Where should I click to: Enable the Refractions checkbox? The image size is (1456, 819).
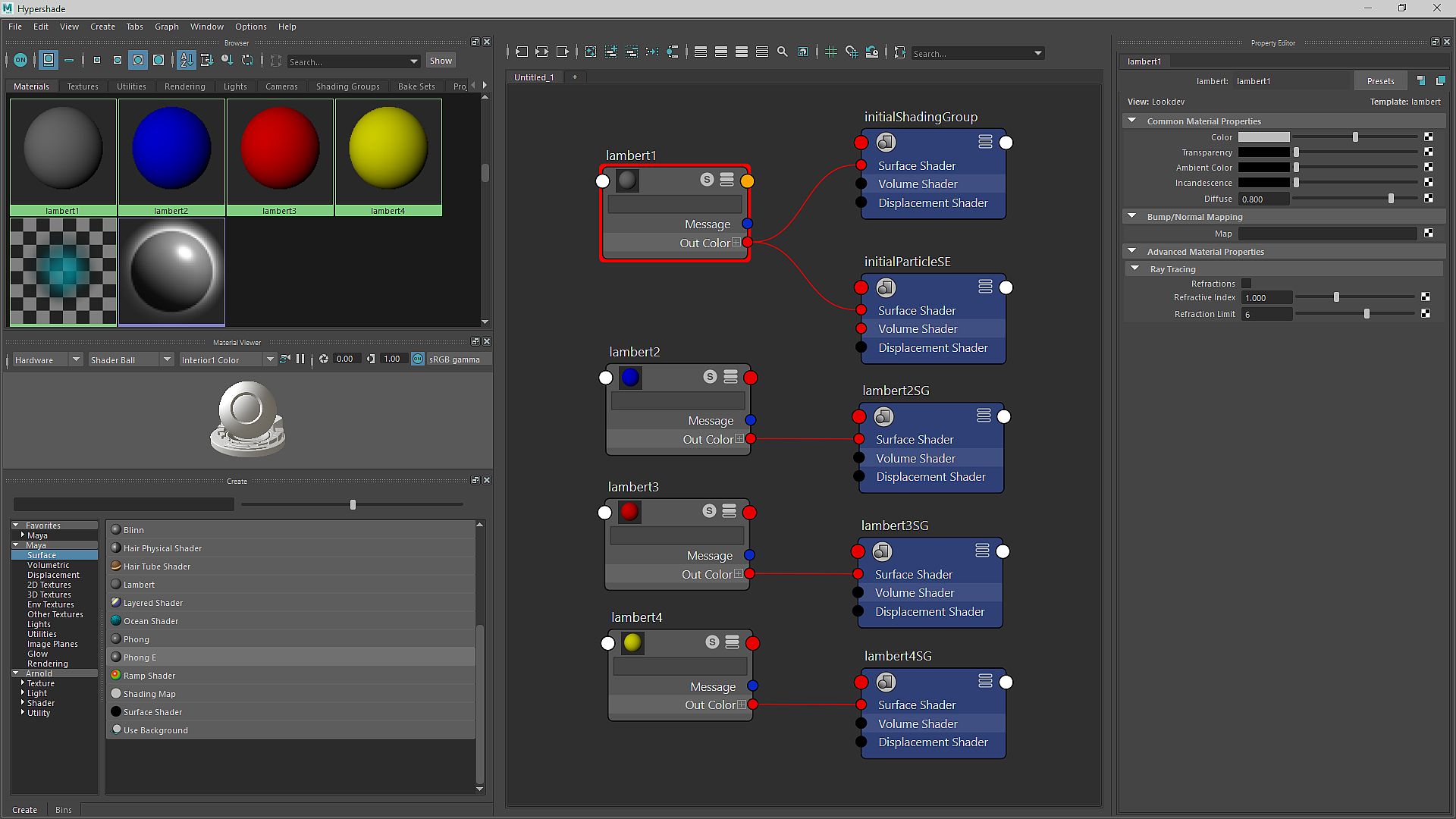point(1246,284)
